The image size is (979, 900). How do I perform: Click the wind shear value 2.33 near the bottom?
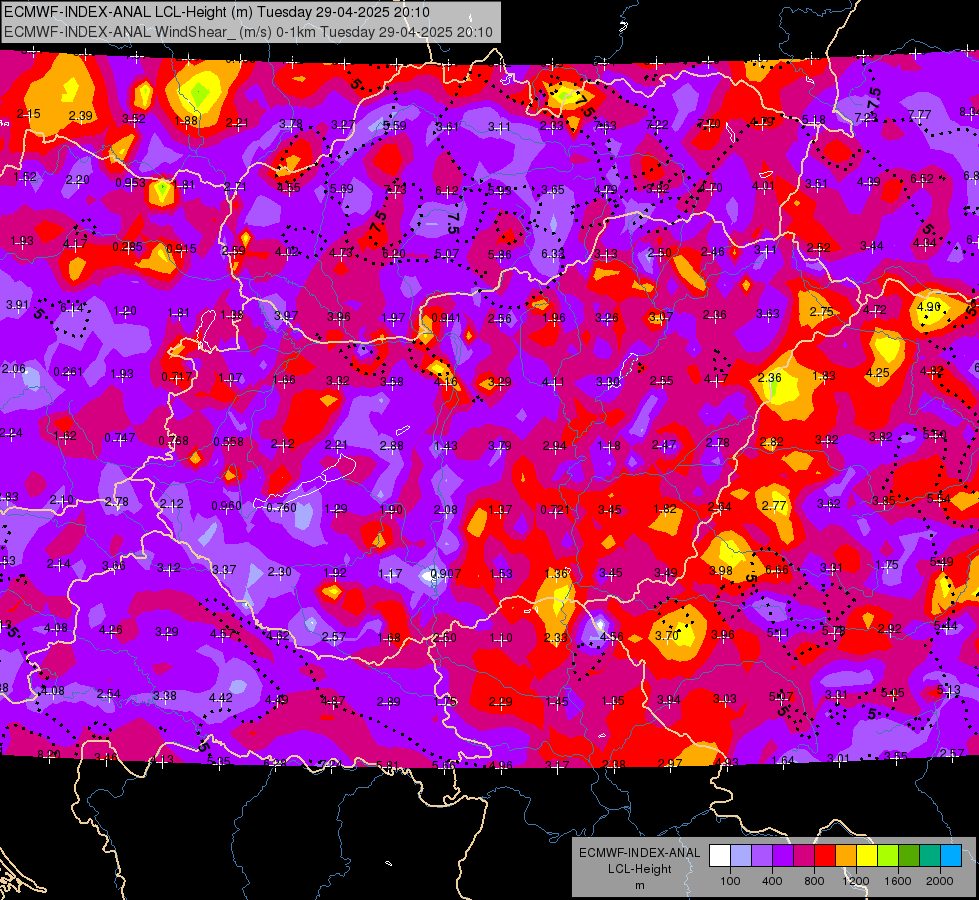click(x=556, y=637)
